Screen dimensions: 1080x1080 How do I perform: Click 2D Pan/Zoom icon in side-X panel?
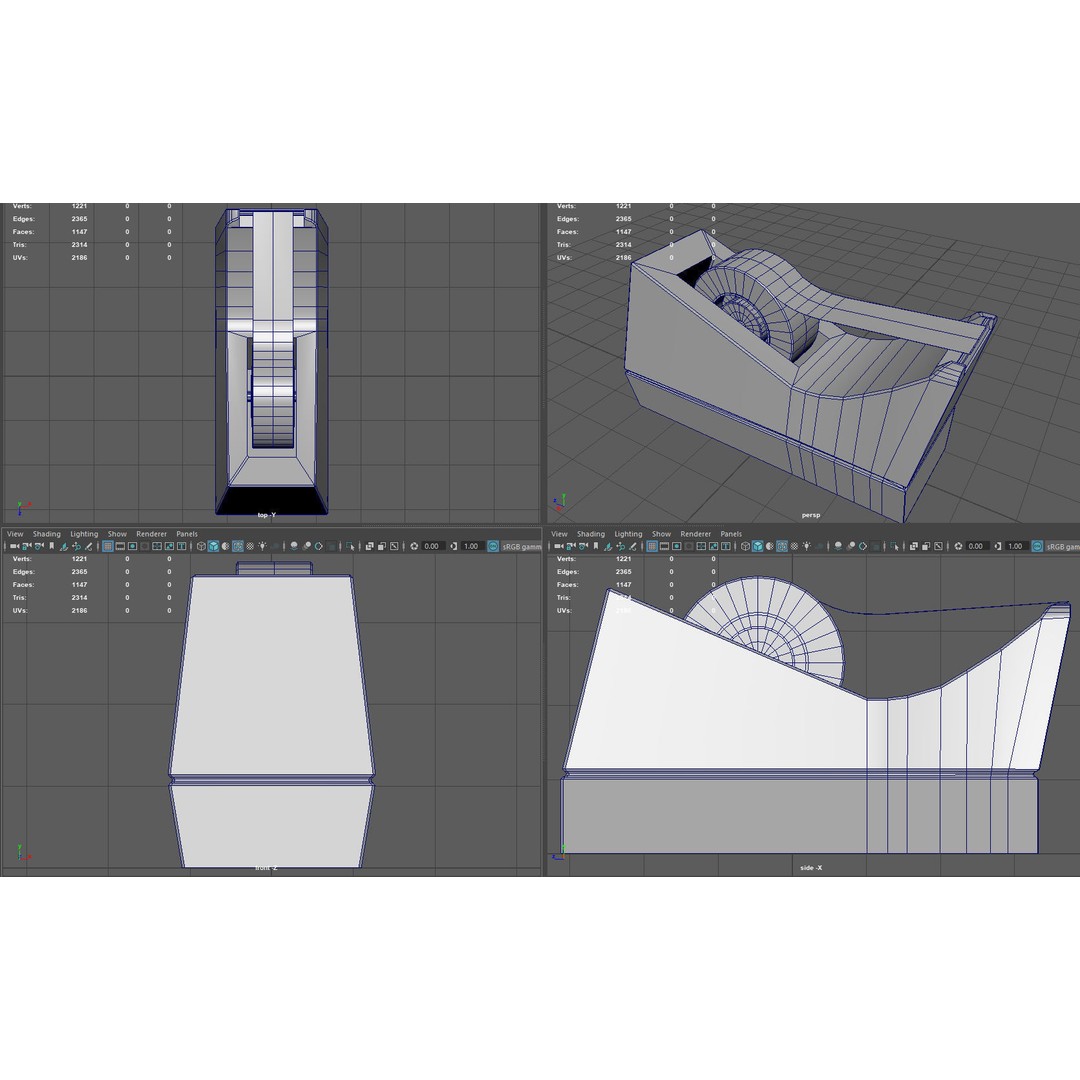(x=621, y=546)
